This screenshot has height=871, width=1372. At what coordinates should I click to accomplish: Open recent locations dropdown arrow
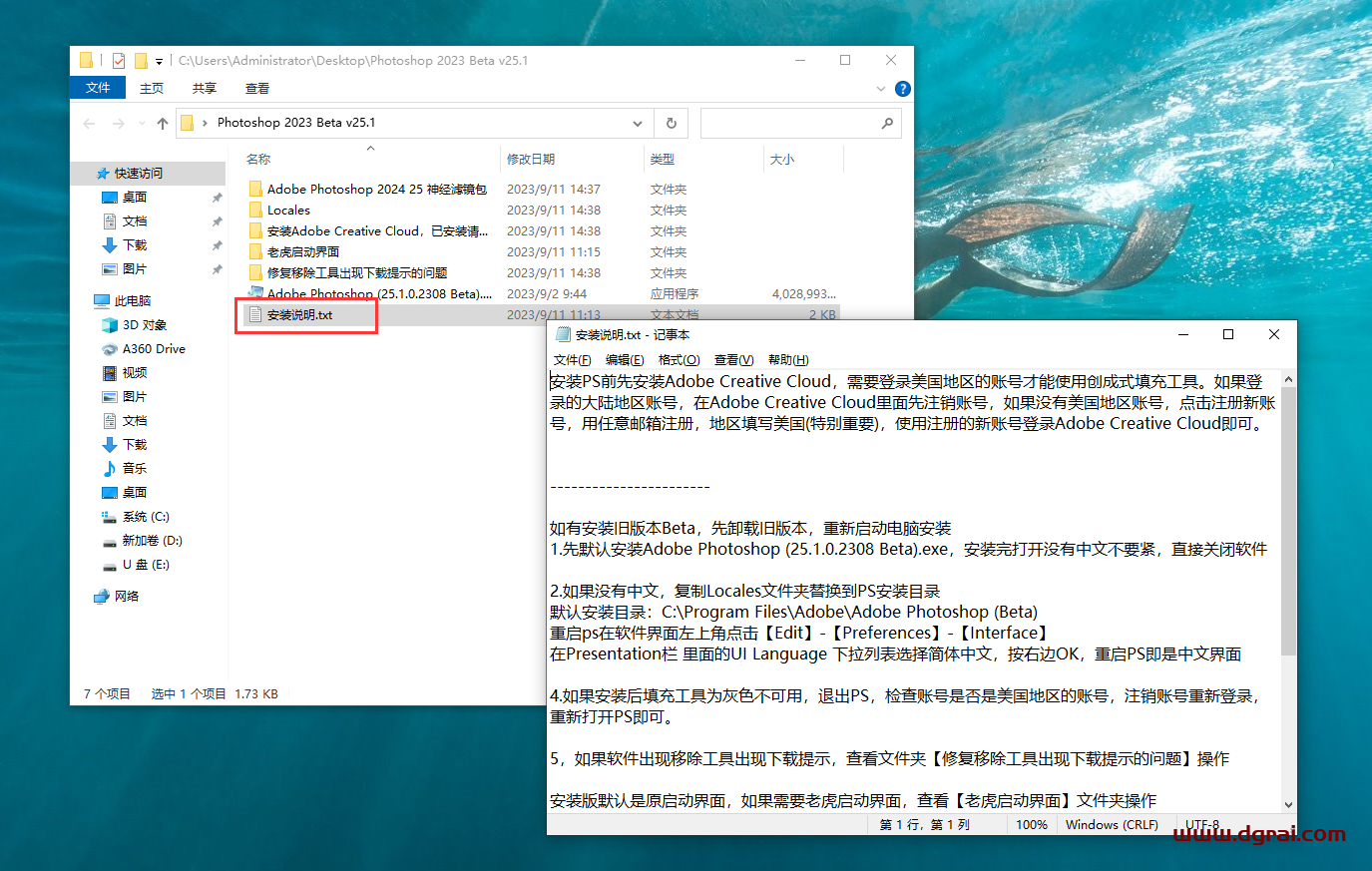point(140,124)
